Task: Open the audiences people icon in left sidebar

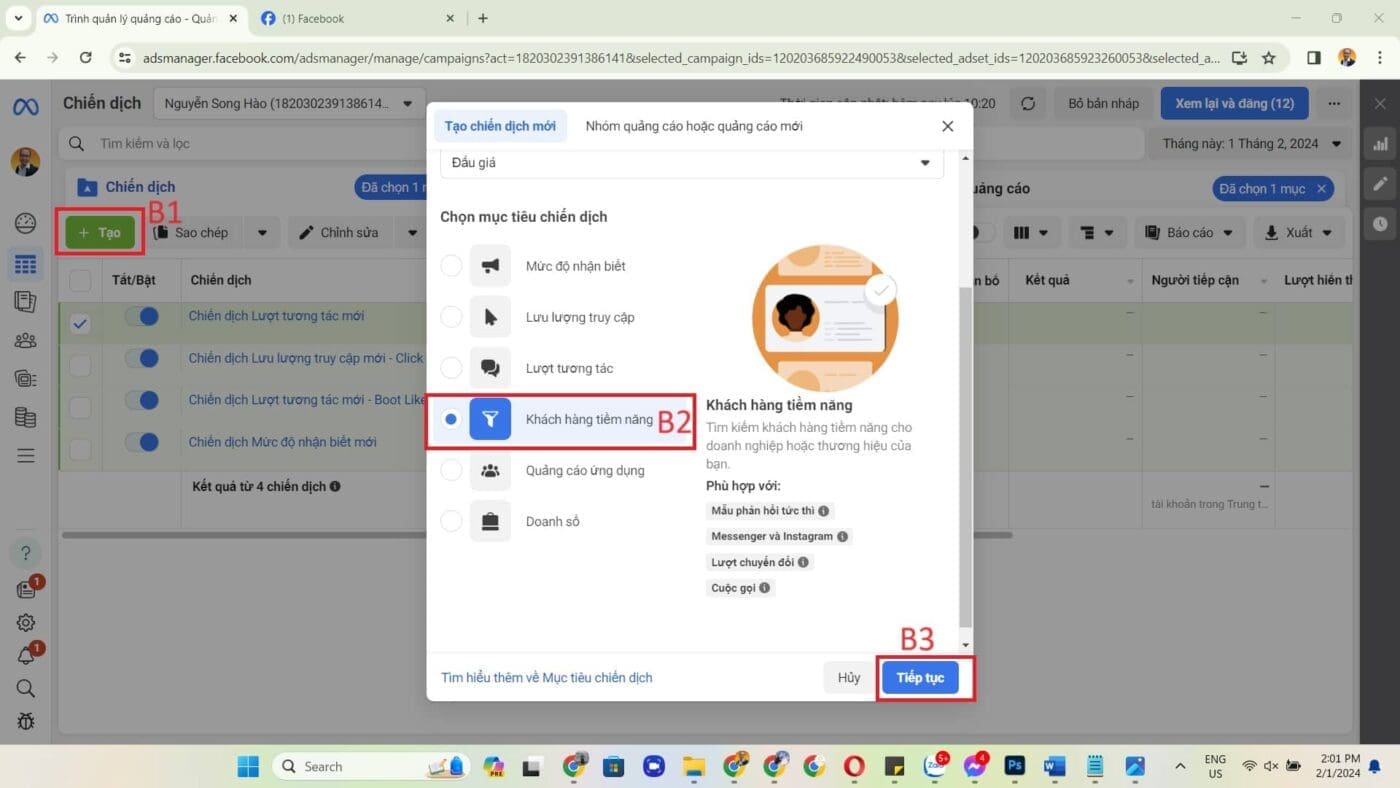Action: coord(26,341)
